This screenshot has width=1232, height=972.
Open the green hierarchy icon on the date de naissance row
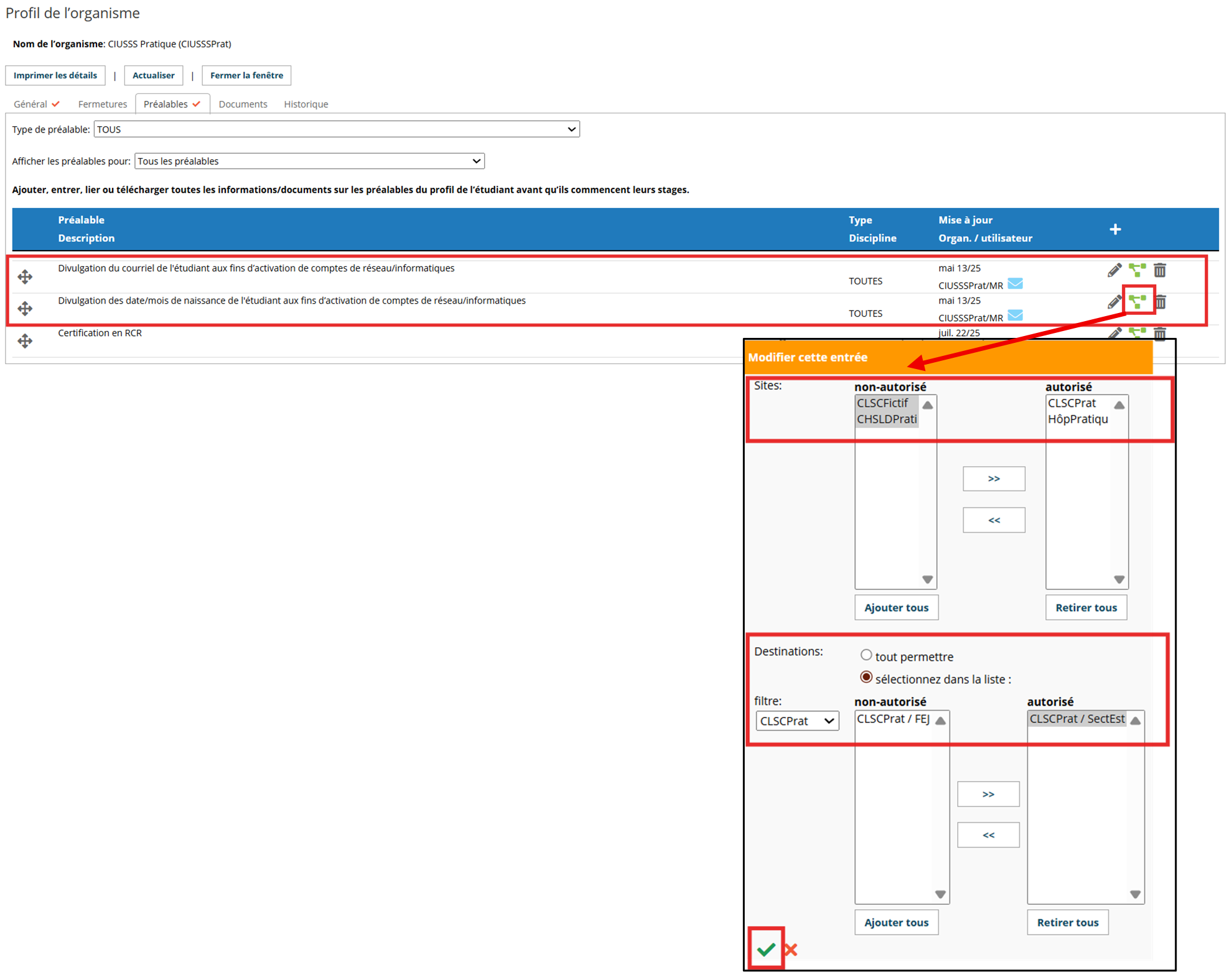point(1137,302)
